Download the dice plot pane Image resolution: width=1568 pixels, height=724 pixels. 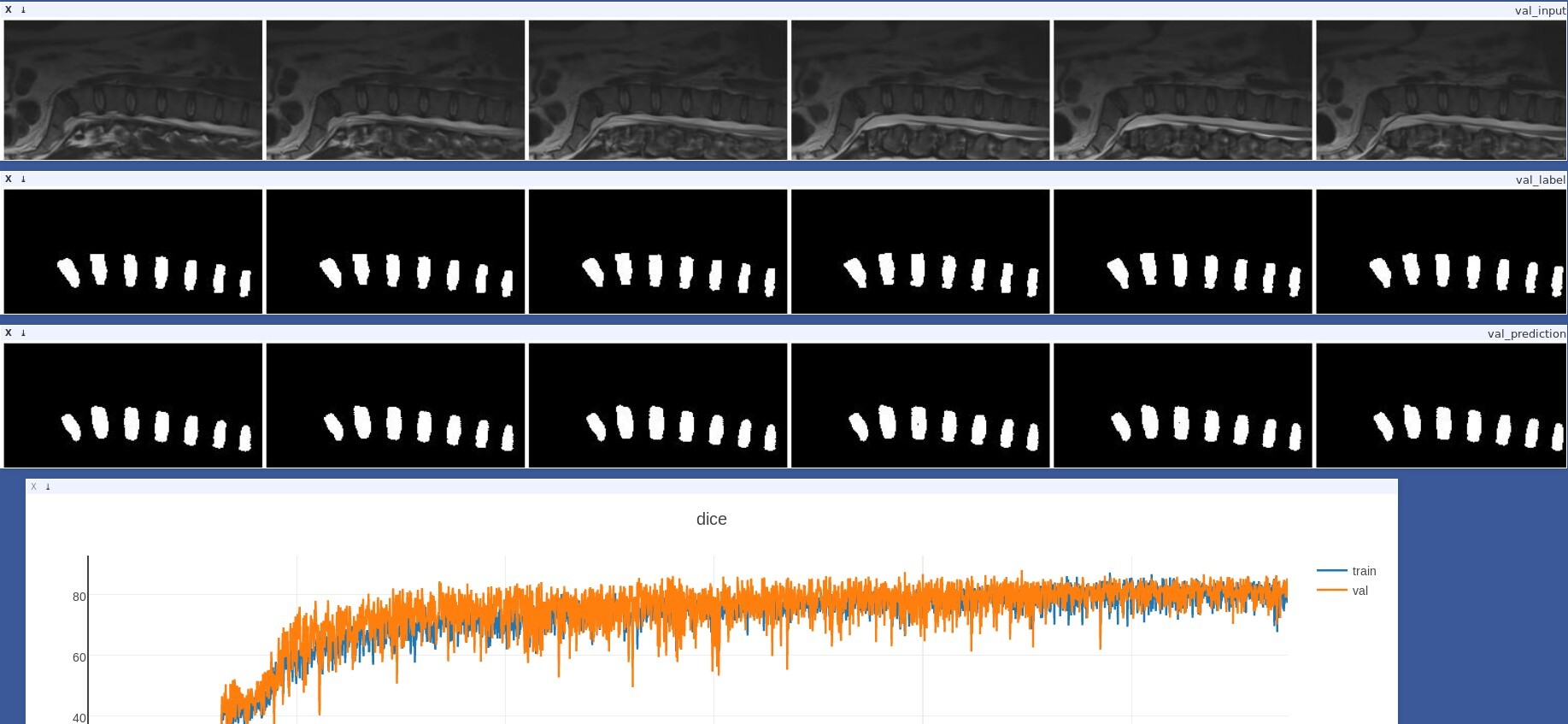coord(48,486)
